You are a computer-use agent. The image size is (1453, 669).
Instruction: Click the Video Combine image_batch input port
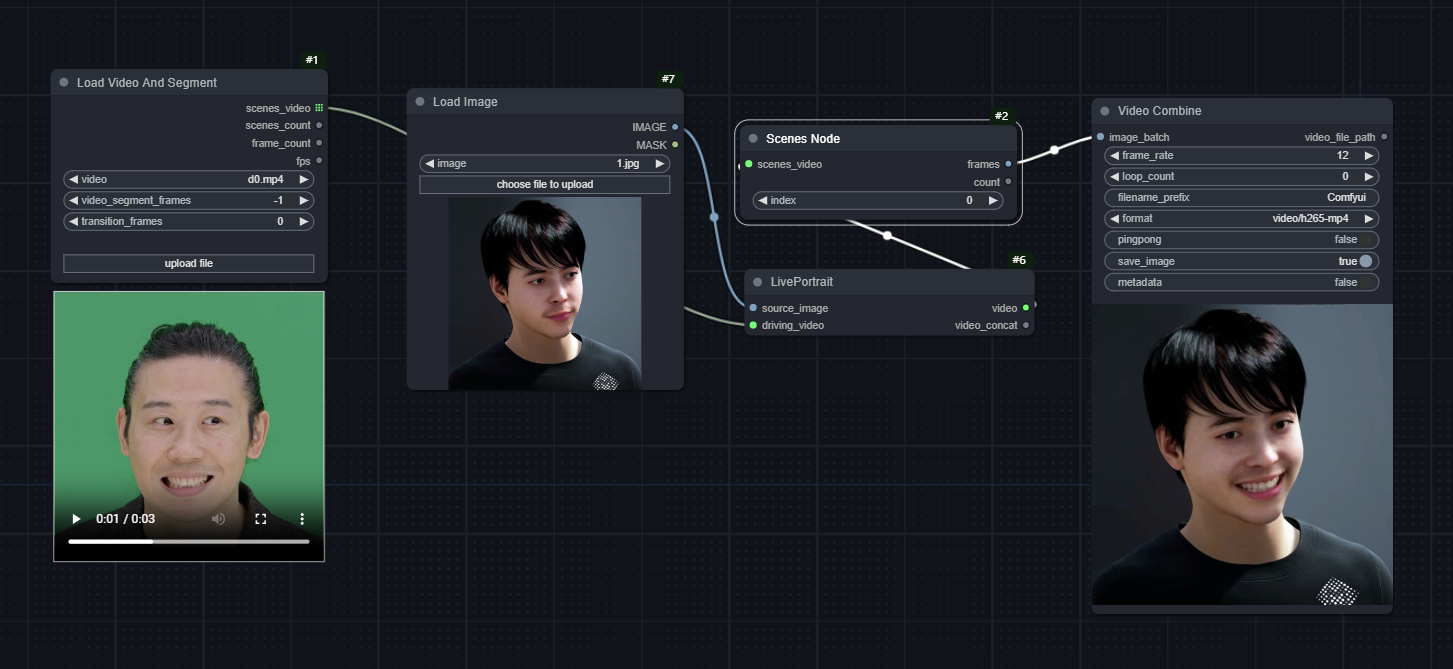point(1100,137)
